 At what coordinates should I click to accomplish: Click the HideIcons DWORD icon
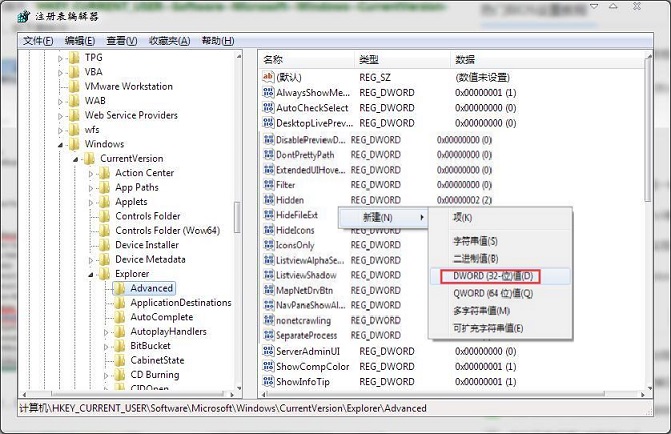point(269,230)
